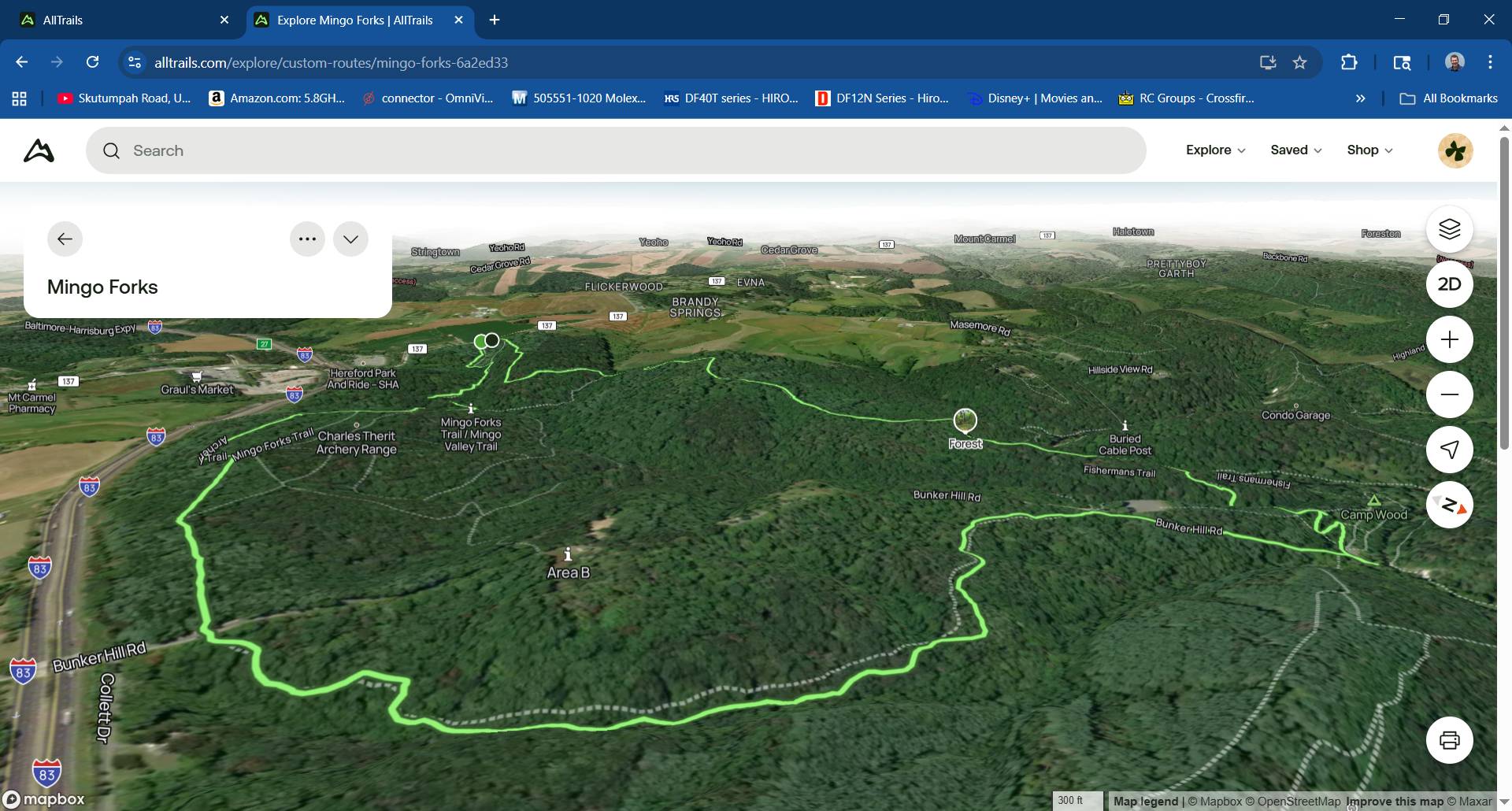Switch to the first AllTrails tab
This screenshot has width=1512, height=811.
(x=118, y=20)
